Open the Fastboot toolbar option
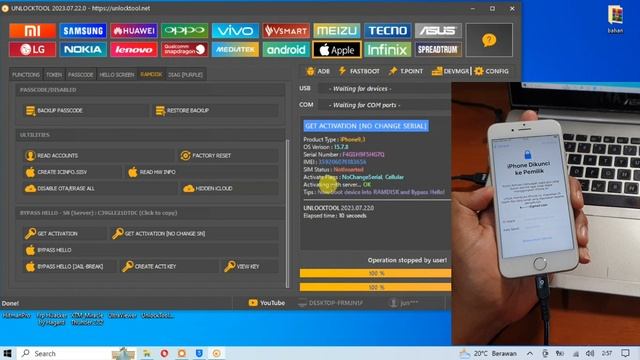The image size is (640, 360). click(359, 71)
